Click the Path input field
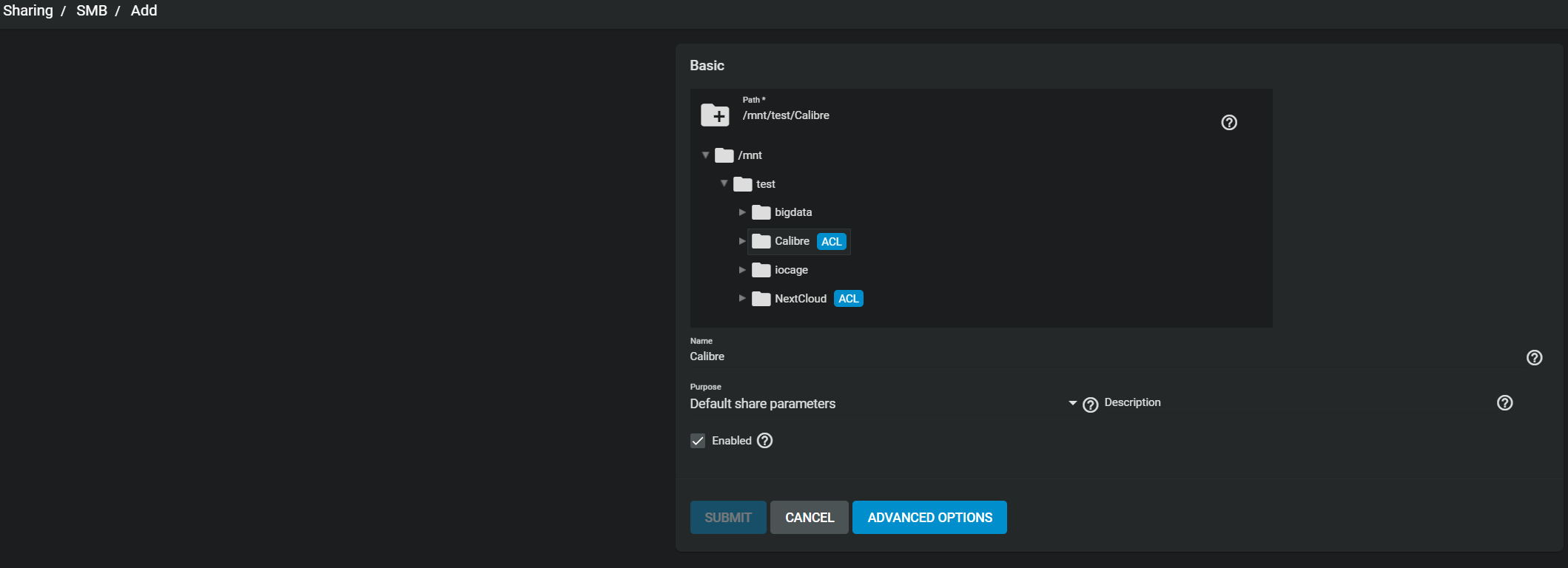The height and width of the screenshot is (568, 1568). (977, 115)
